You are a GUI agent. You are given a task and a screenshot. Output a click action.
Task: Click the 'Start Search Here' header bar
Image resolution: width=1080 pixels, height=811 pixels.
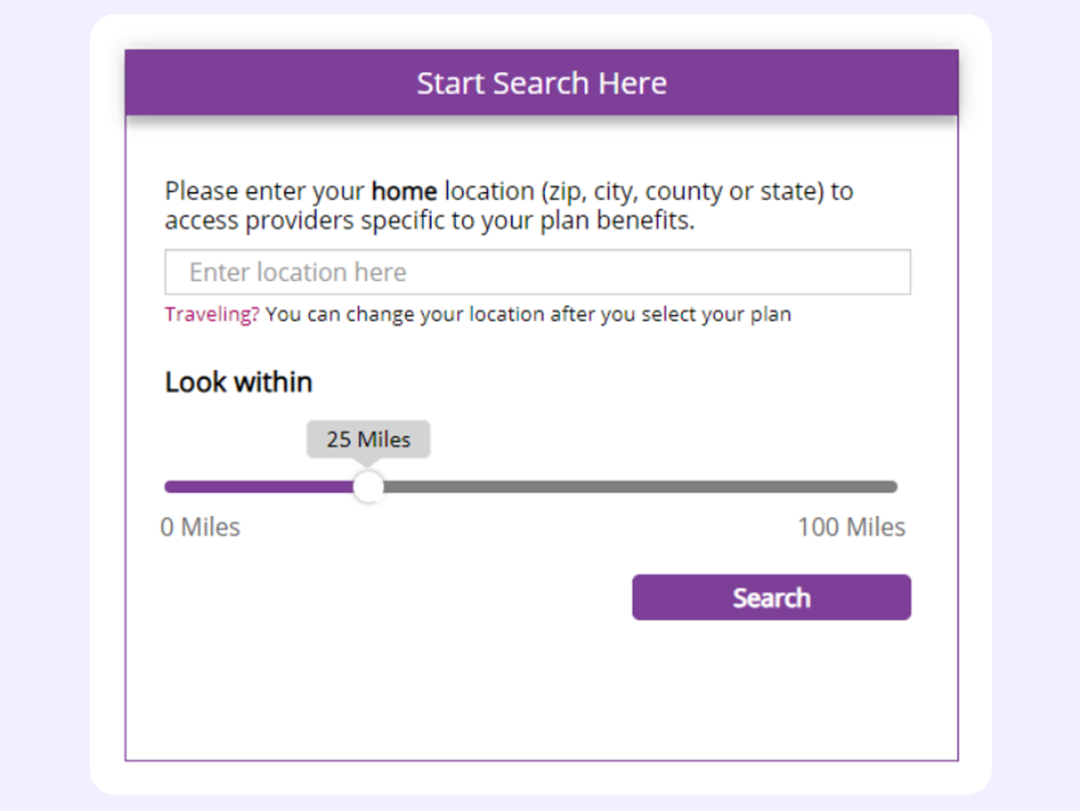(541, 83)
